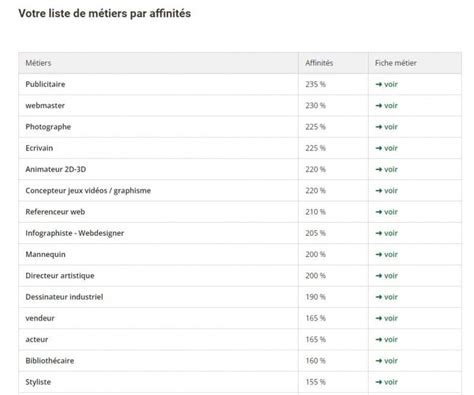The height and width of the screenshot is (395, 474).
Task: Select the Mannequin job name
Action: [45, 254]
